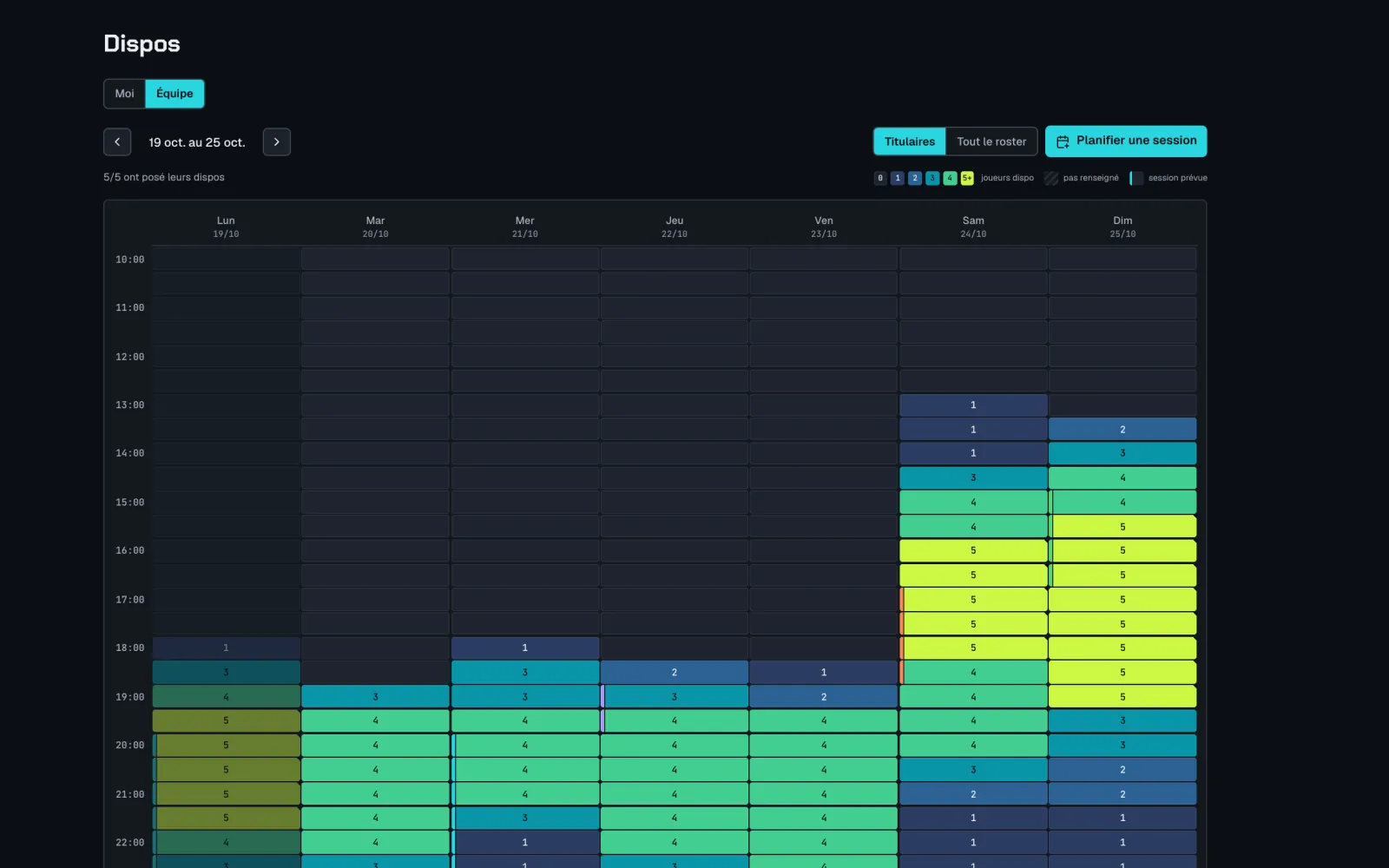Click the 5/5 ont posé leurs dispos text
Viewport: 1389px width, 868px height.
164,177
